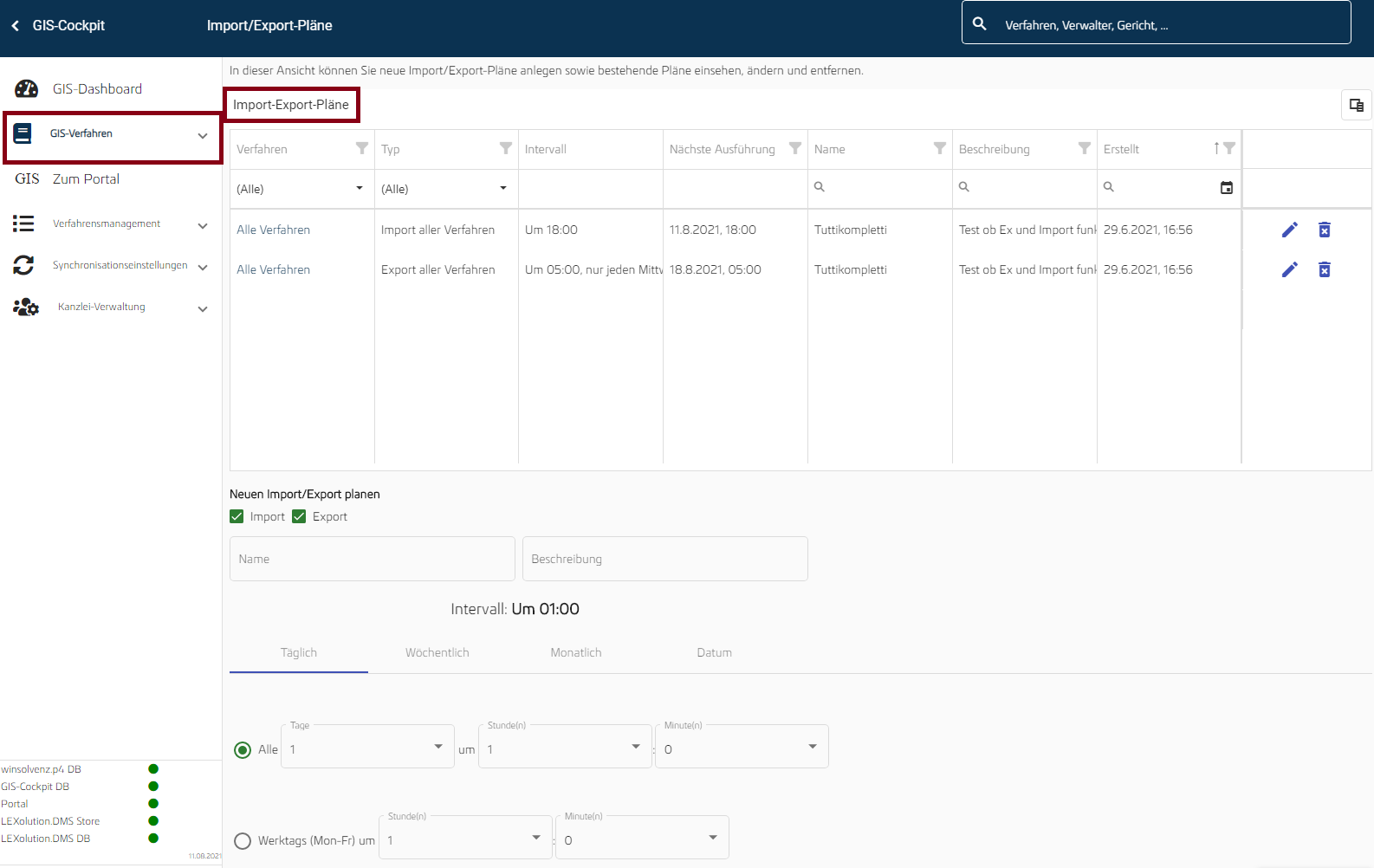This screenshot has height=868, width=1374.
Task: Select the Alle radio button
Action: point(243,750)
